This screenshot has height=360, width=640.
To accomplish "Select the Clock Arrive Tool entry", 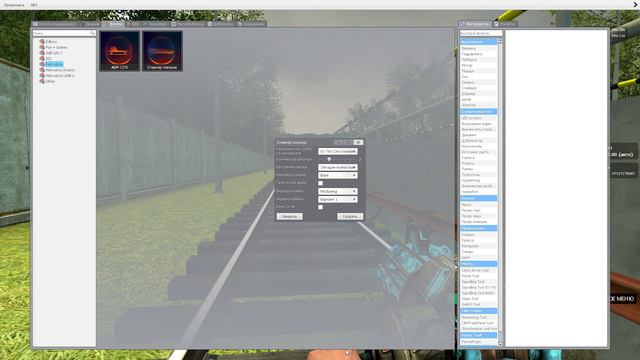I will point(478,270).
